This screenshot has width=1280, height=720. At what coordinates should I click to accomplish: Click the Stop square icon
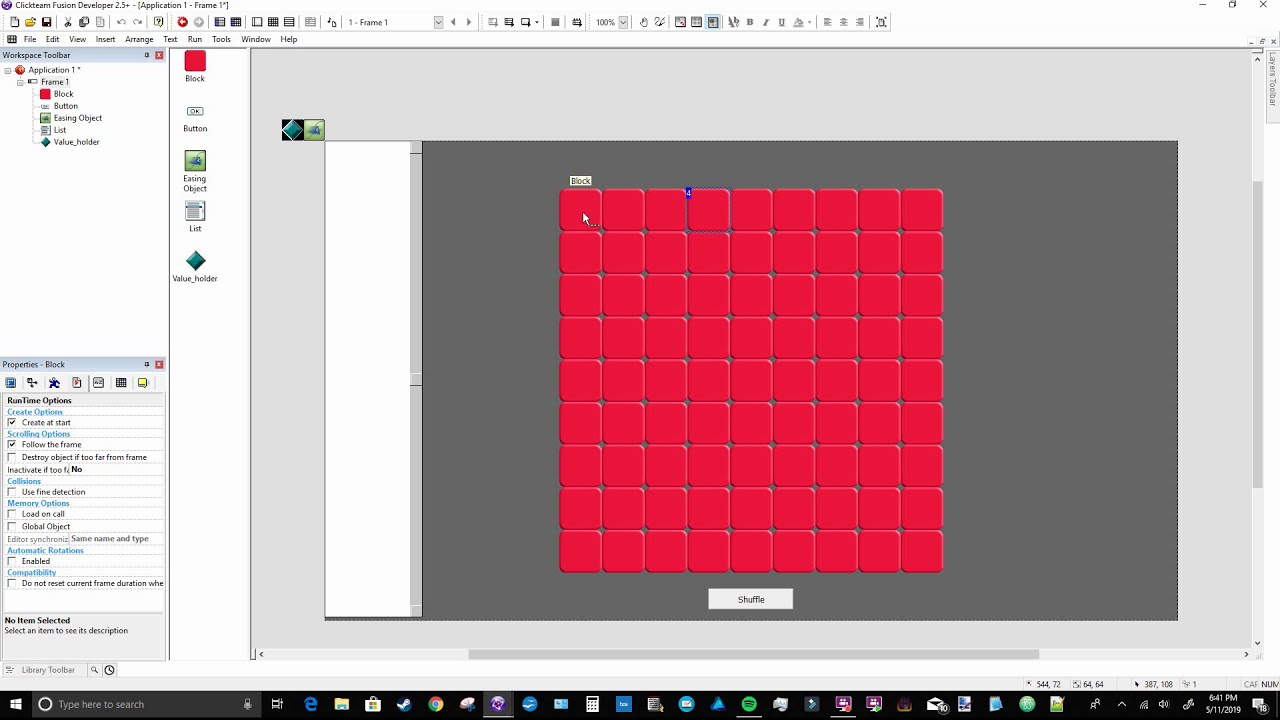click(555, 22)
